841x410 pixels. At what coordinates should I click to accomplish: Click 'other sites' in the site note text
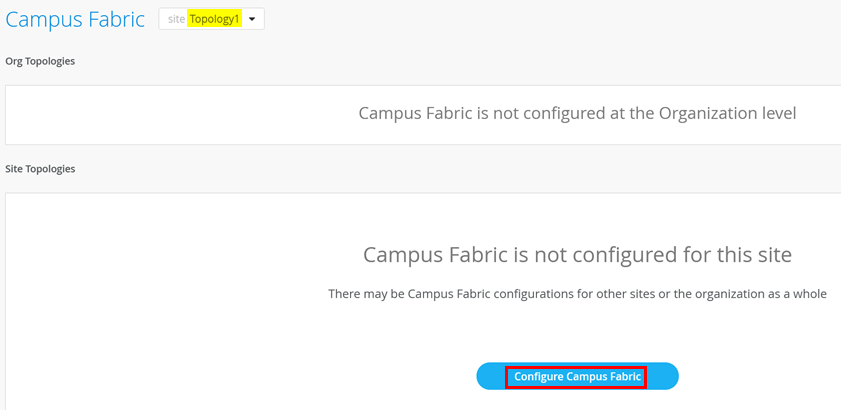pos(624,294)
